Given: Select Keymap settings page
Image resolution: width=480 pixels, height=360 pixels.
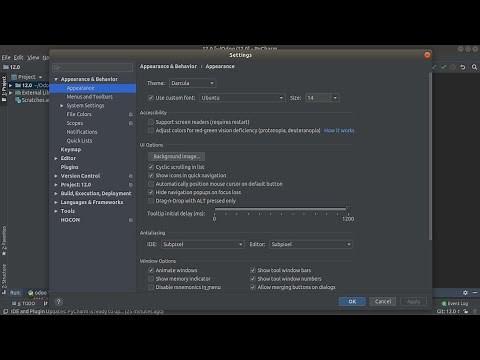Looking at the screenshot, I should pos(71,149).
